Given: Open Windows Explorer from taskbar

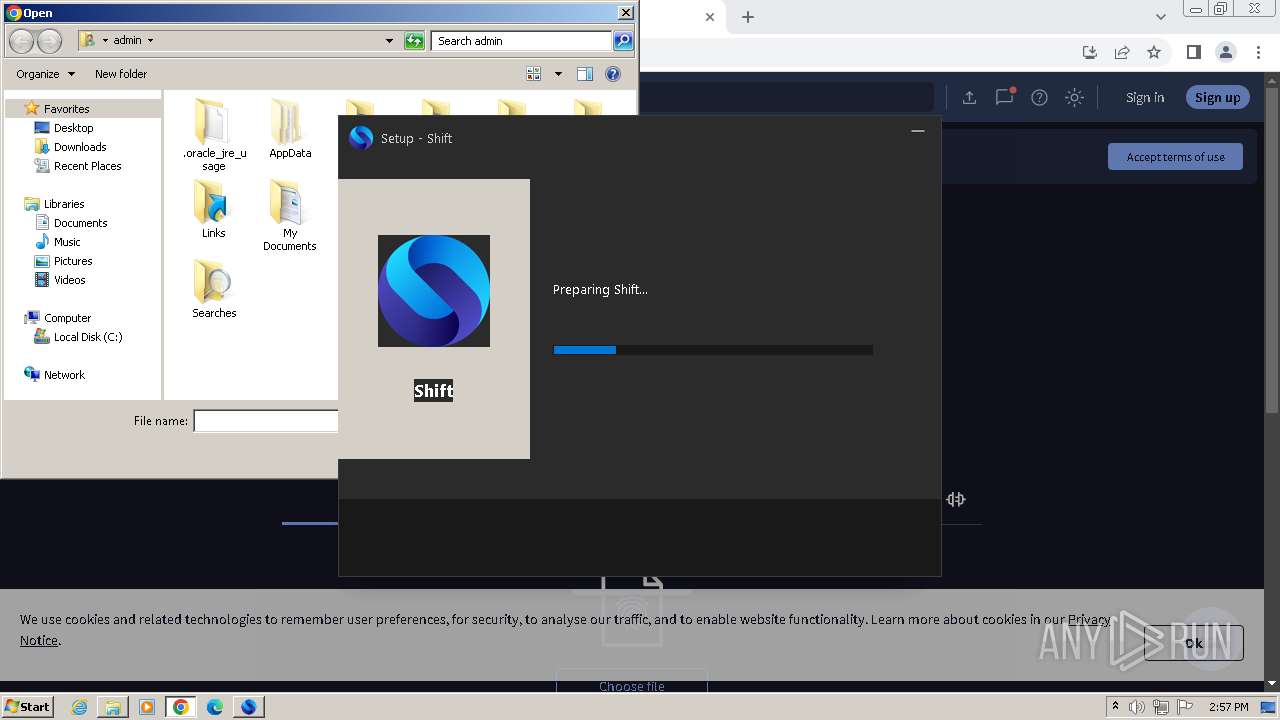Looking at the screenshot, I should [x=113, y=707].
